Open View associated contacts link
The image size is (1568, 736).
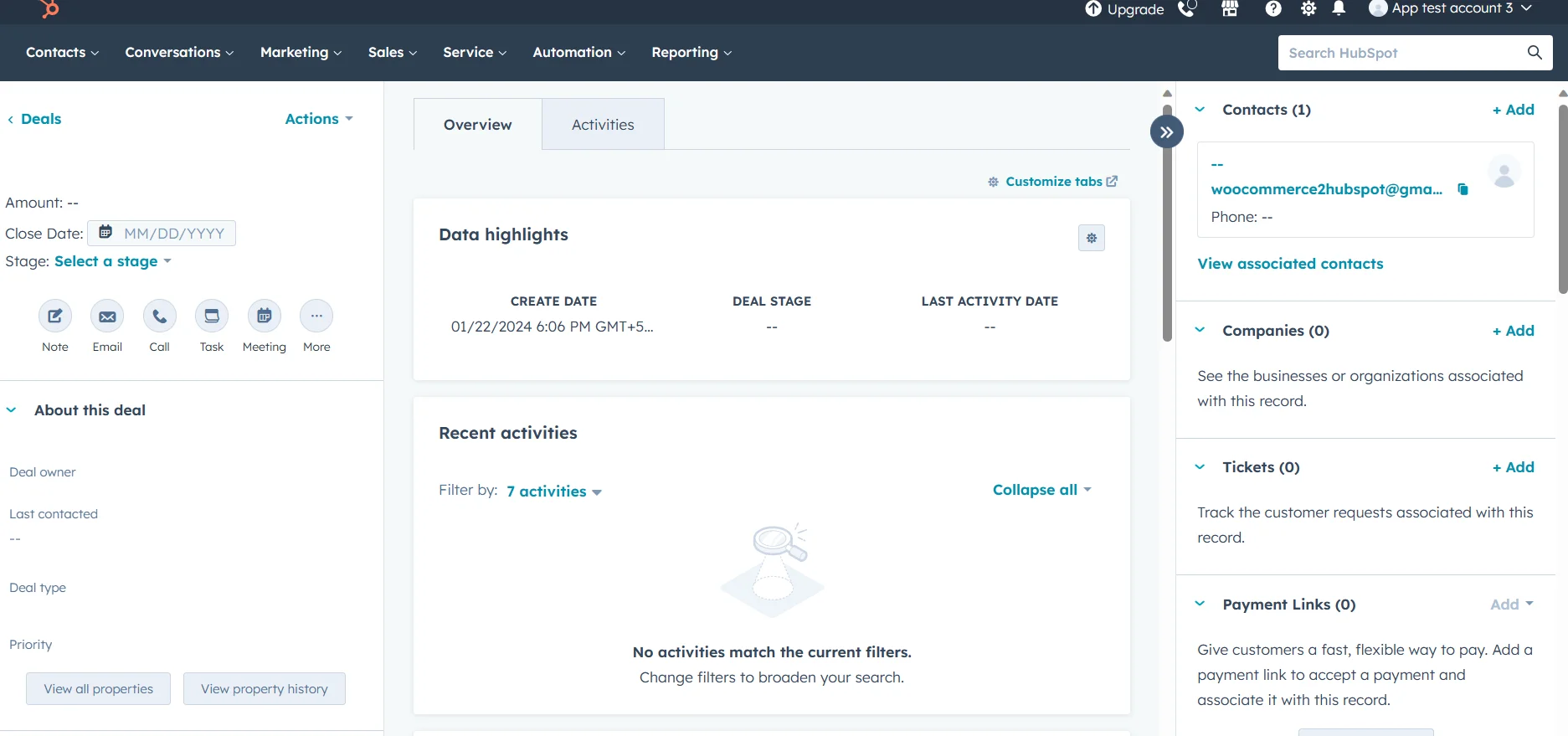click(x=1290, y=264)
